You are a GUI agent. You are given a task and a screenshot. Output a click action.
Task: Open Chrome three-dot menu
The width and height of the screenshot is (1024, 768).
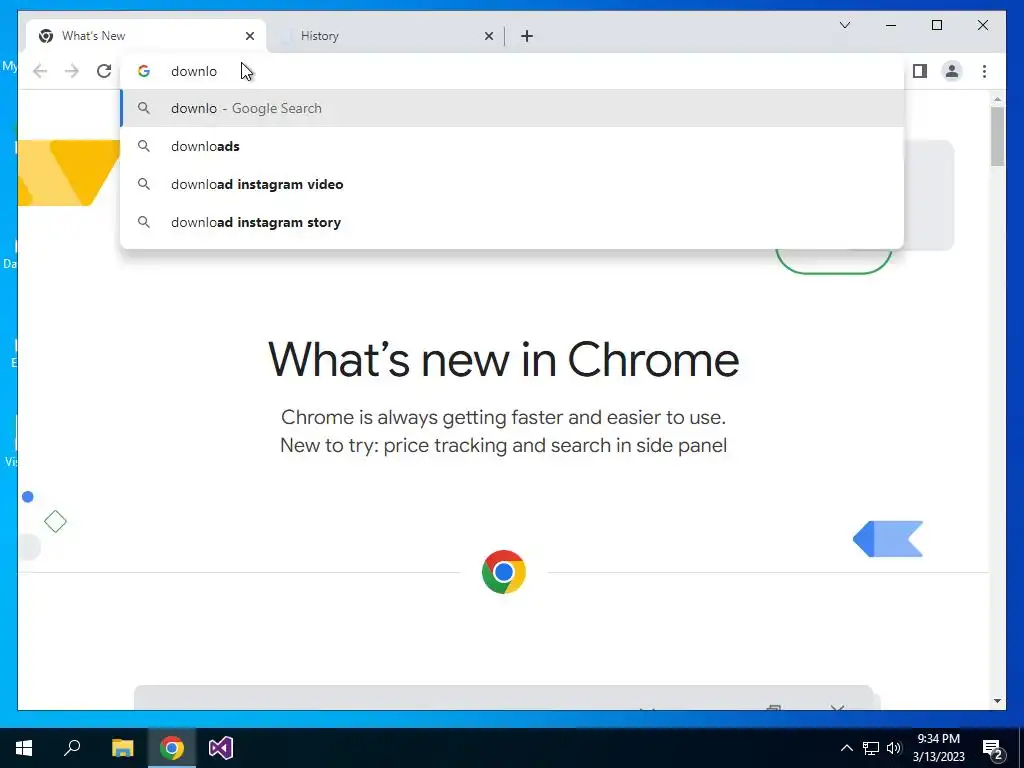[984, 71]
